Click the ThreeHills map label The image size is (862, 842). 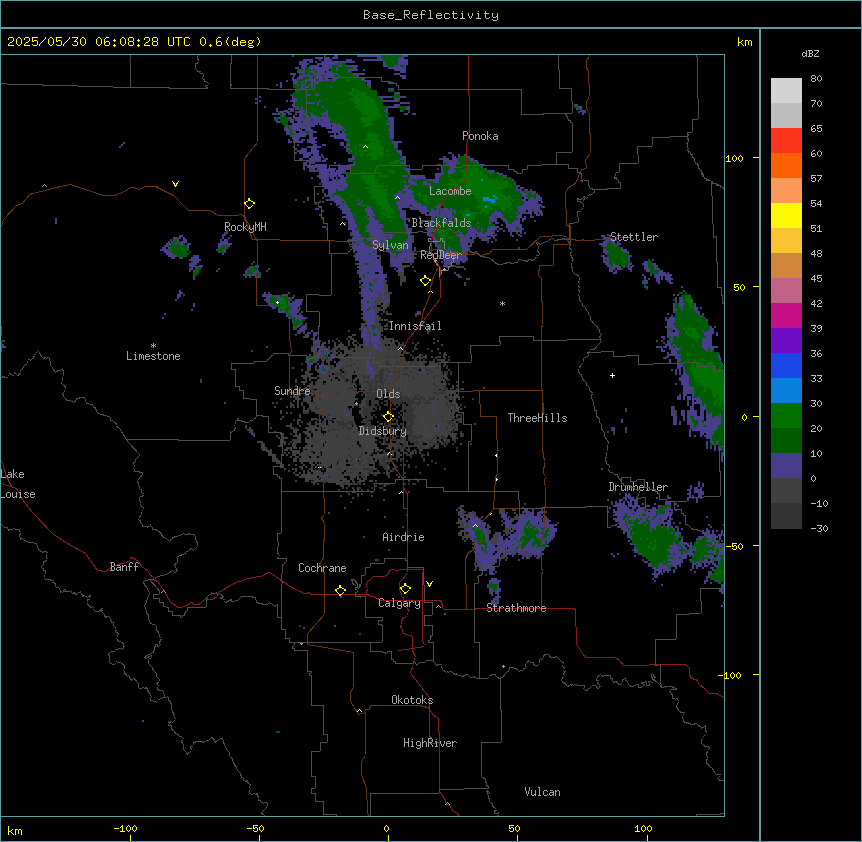(537, 418)
